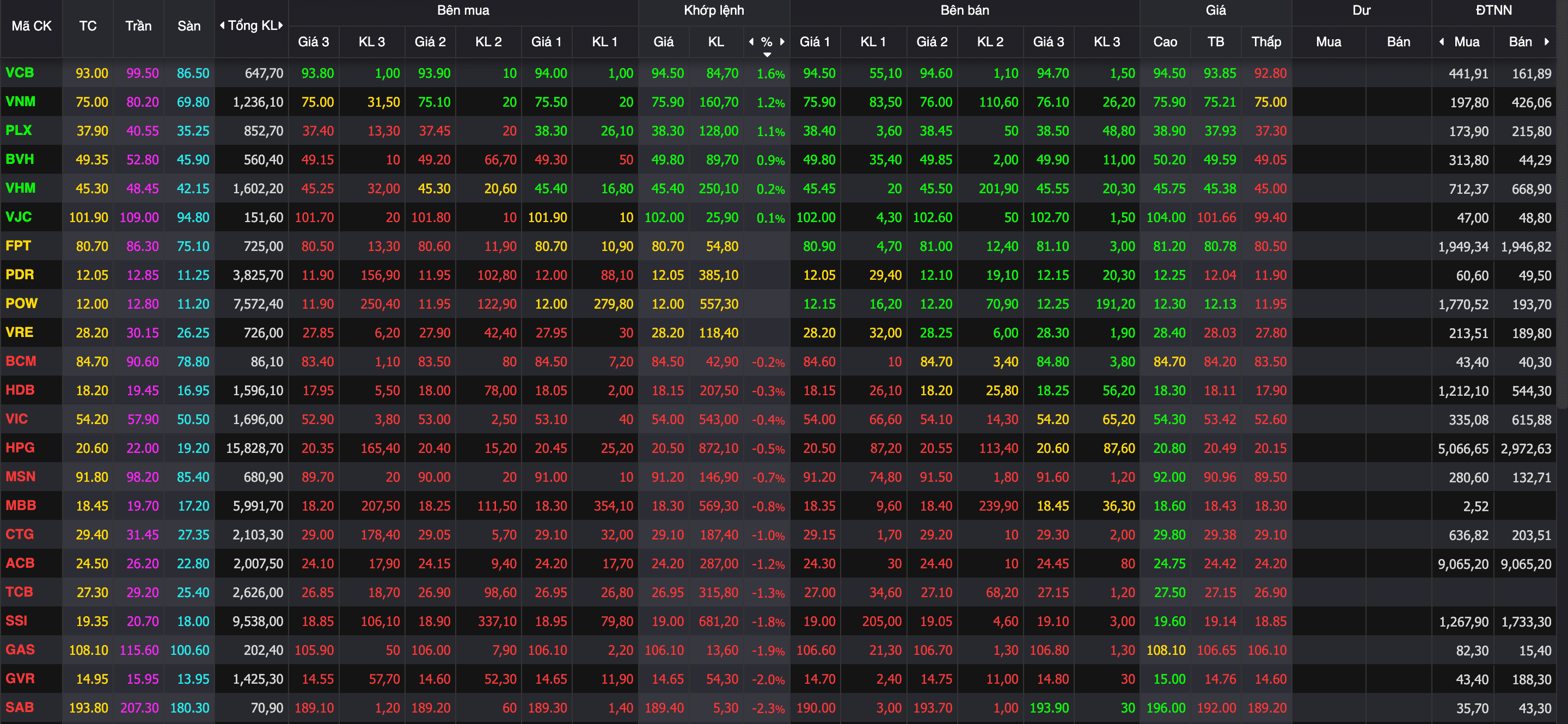The width and height of the screenshot is (1568, 724).
Task: Click VJC ceiling price 109.00
Action: coord(139,217)
